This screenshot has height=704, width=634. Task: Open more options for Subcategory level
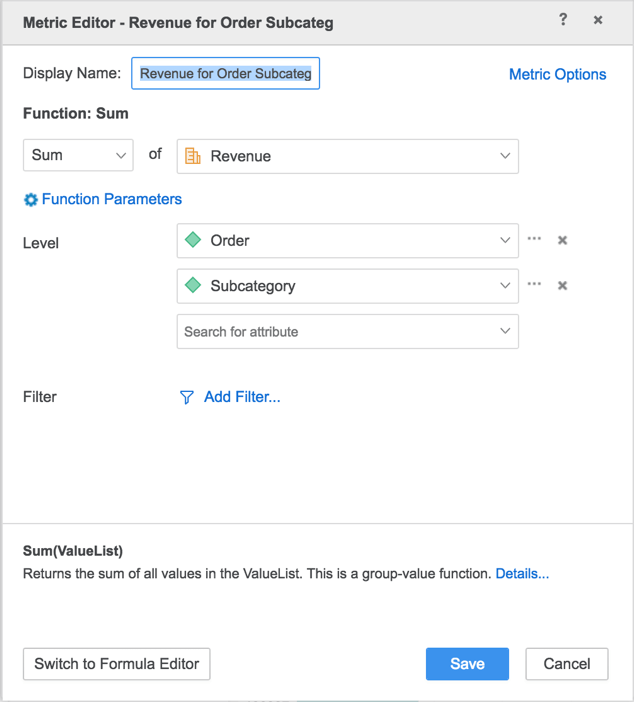pos(534,284)
